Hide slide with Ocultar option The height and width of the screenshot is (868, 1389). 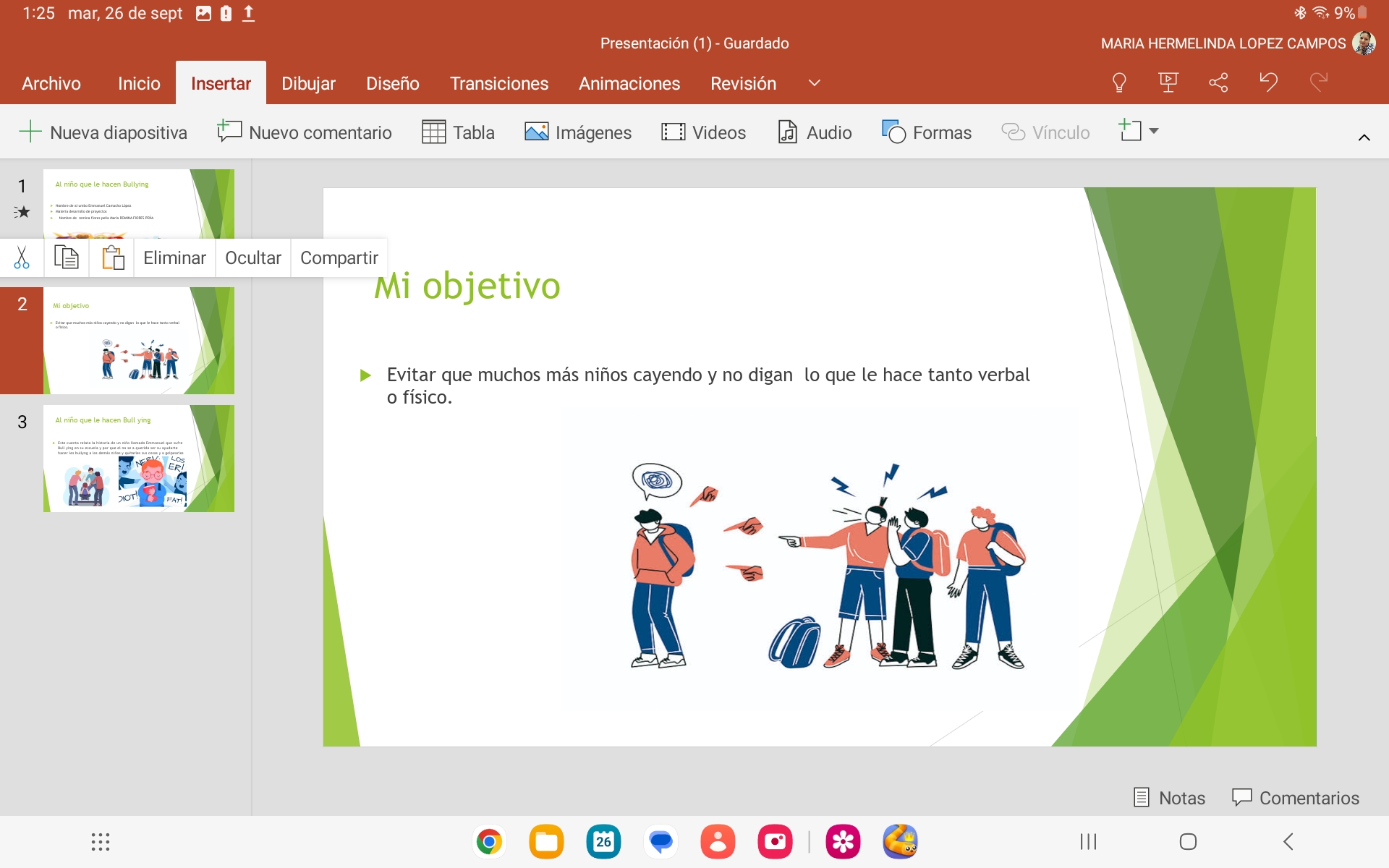[252, 258]
